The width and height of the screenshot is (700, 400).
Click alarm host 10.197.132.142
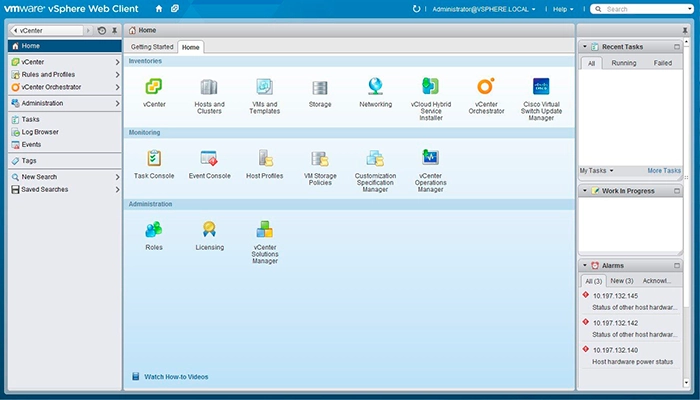[x=615, y=323]
